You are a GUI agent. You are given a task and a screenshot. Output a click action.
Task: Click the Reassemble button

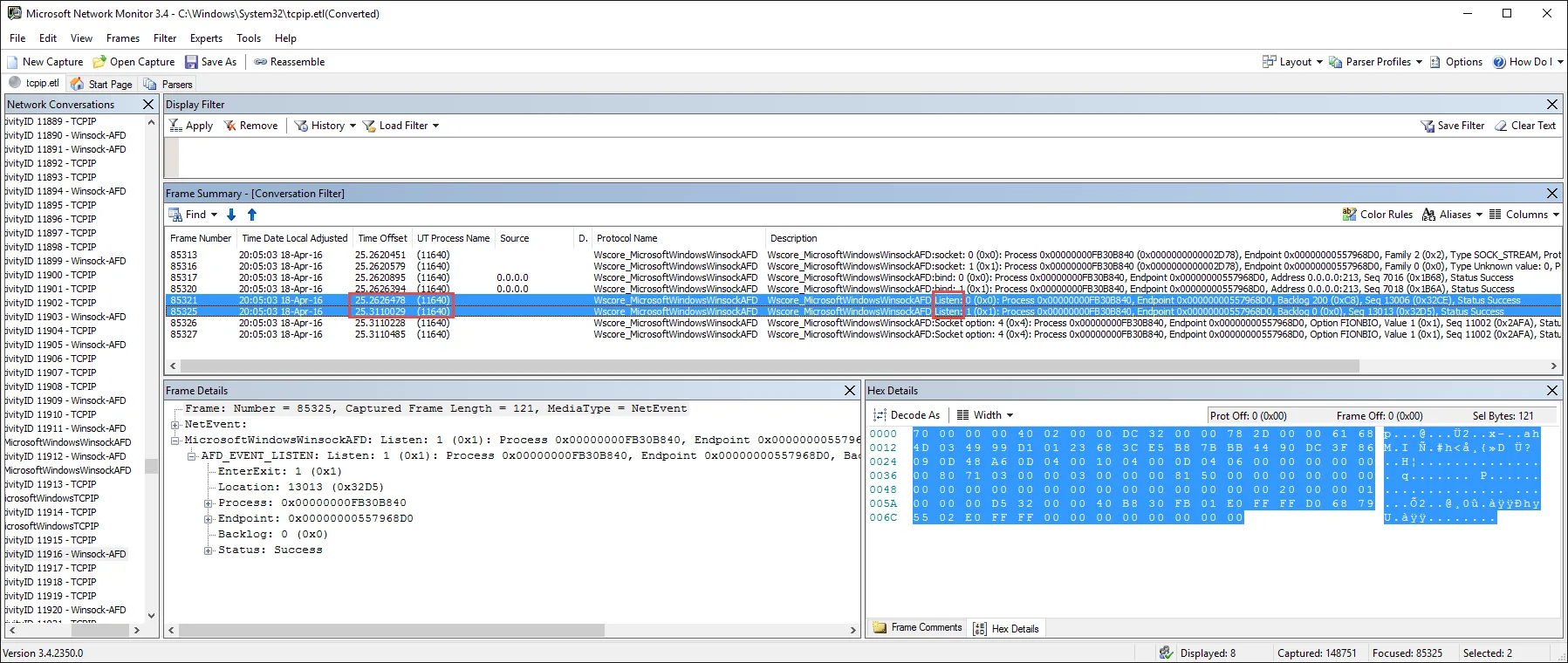coord(289,62)
